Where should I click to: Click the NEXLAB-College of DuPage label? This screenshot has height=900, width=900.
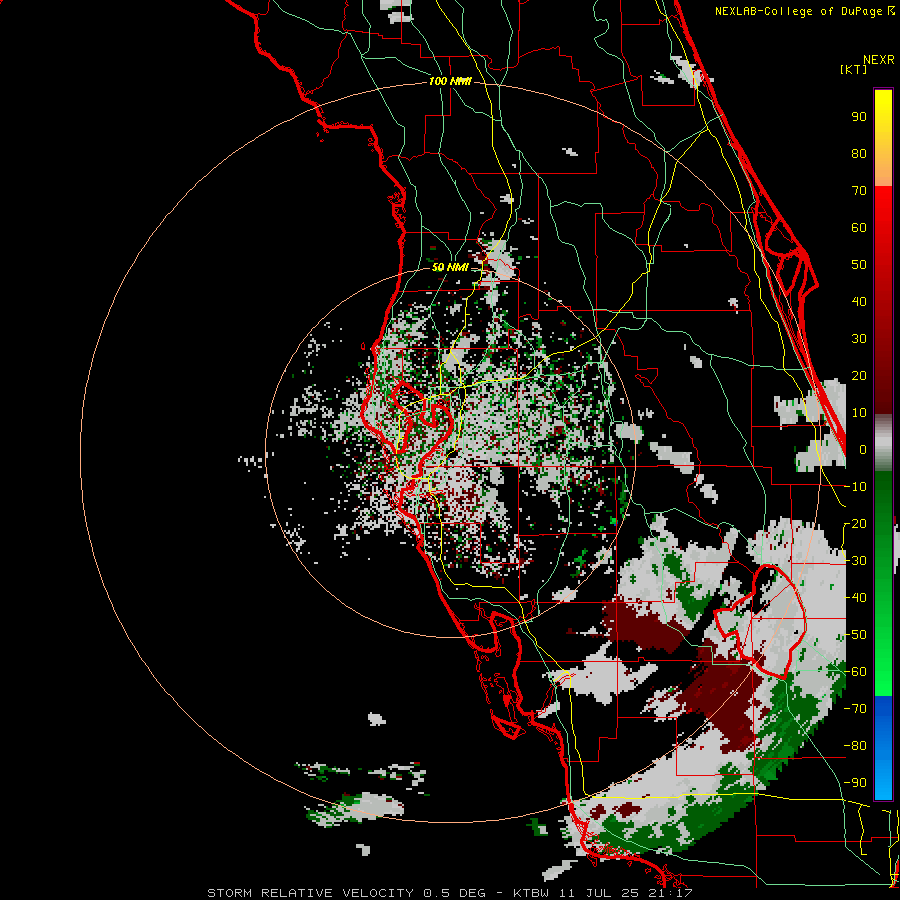pos(799,11)
